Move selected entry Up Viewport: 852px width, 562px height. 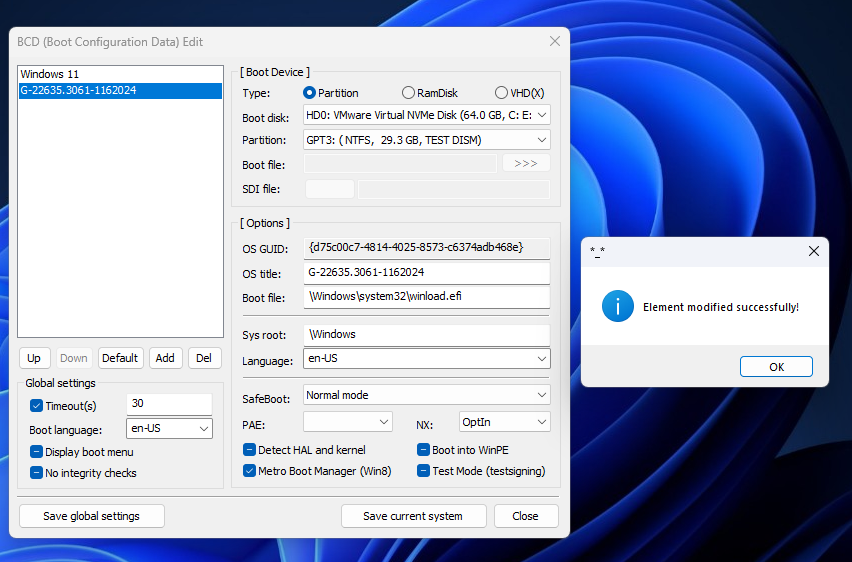pos(34,358)
